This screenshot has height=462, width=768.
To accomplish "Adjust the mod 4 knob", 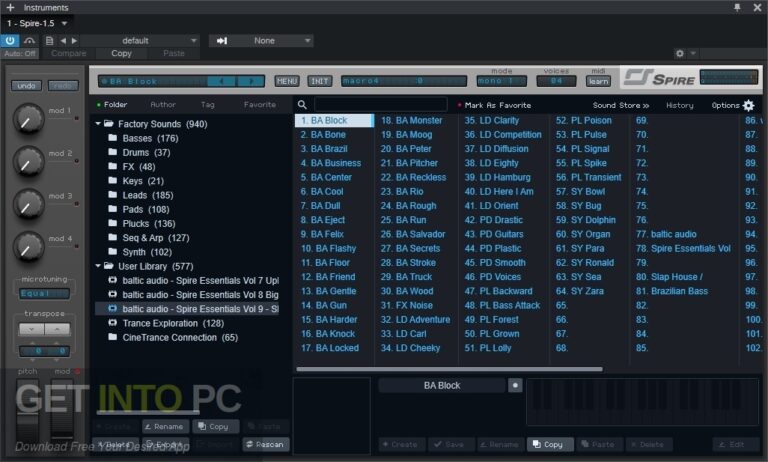I will (28, 246).
